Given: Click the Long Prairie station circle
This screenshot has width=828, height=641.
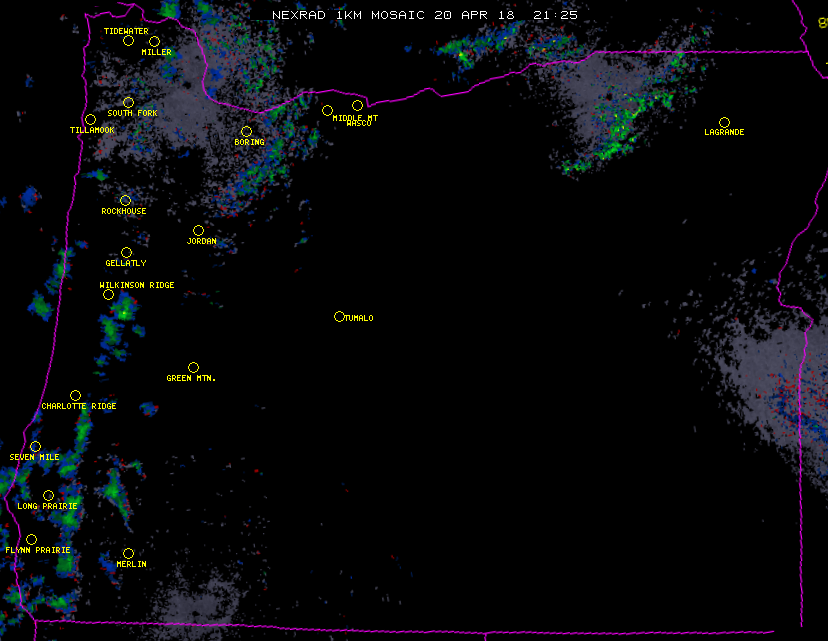Looking at the screenshot, I should [x=48, y=495].
